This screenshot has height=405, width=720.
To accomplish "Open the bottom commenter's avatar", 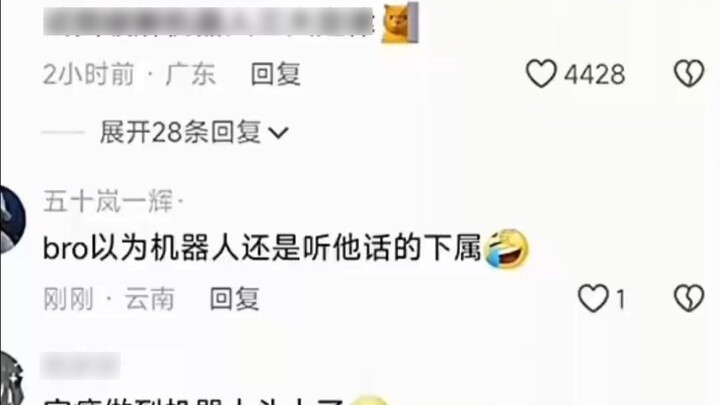I will [11, 379].
